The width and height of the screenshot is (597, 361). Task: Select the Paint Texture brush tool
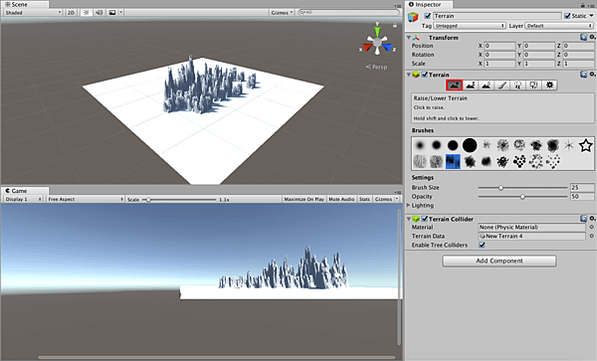click(x=502, y=85)
